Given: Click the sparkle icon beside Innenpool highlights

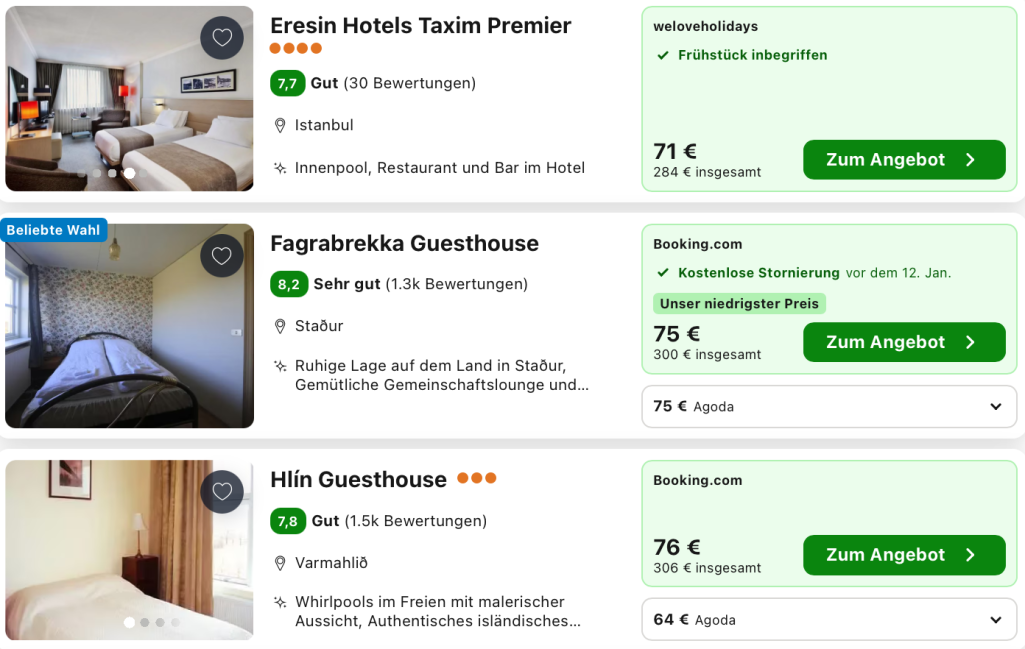Looking at the screenshot, I should [x=280, y=169].
